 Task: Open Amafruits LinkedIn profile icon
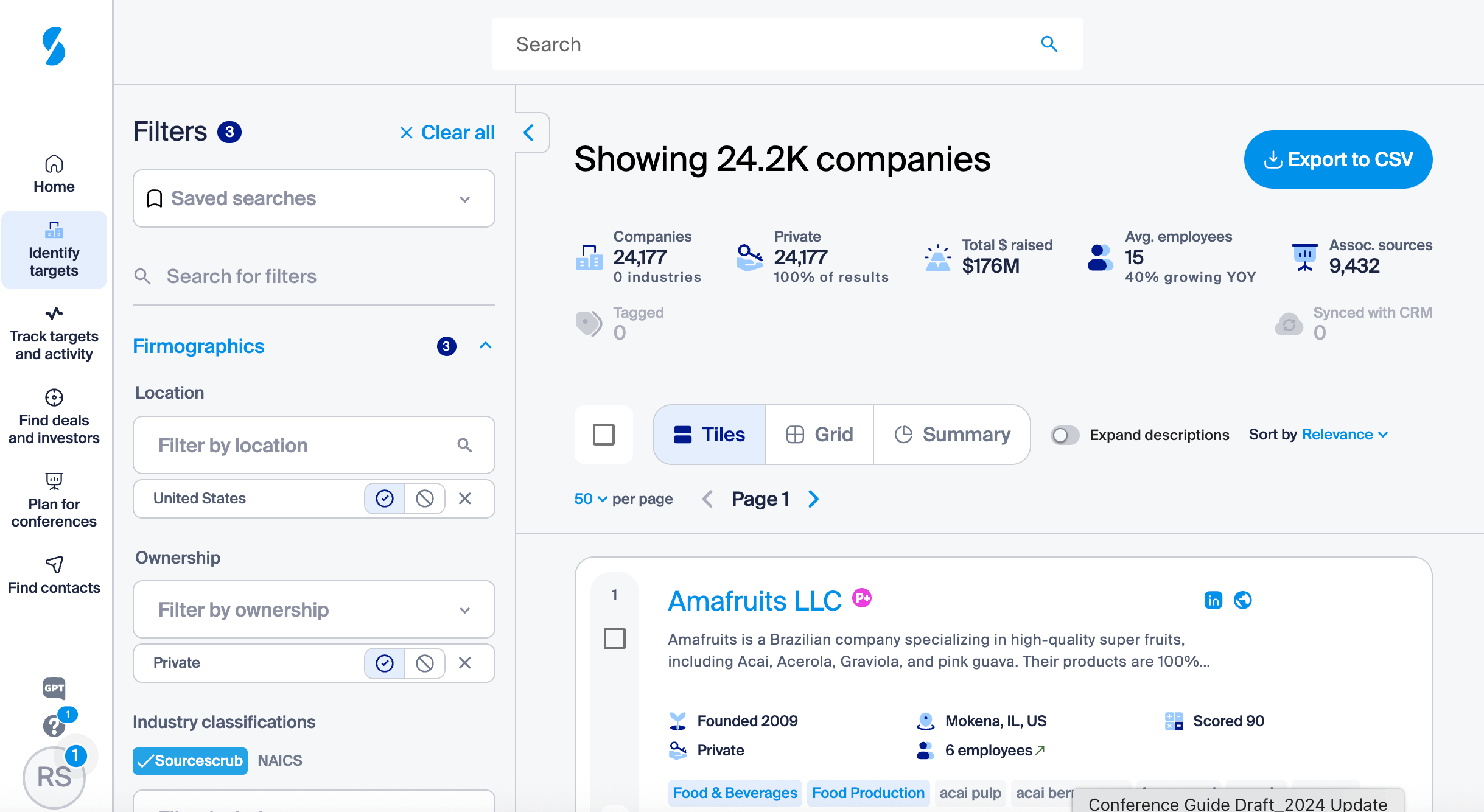pyautogui.click(x=1213, y=600)
